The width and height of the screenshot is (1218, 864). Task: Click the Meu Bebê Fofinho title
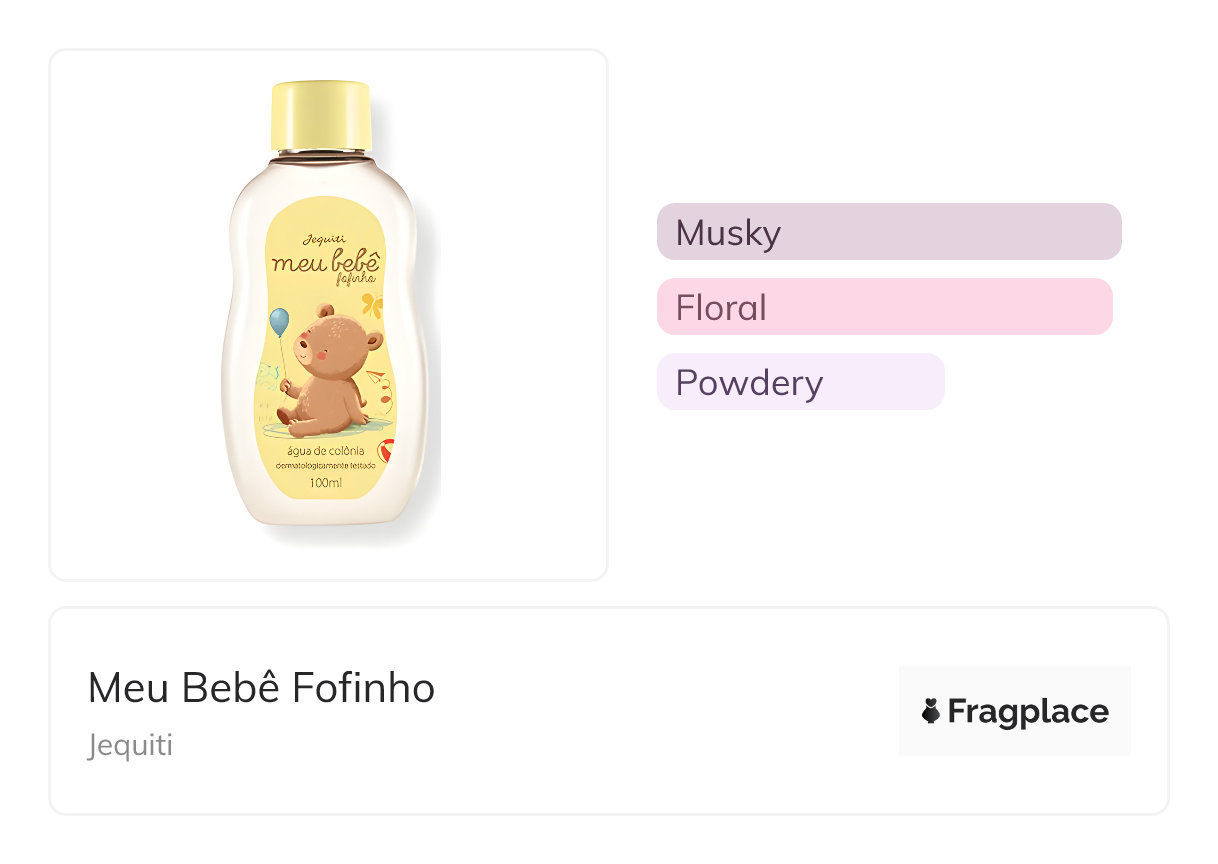[x=261, y=688]
